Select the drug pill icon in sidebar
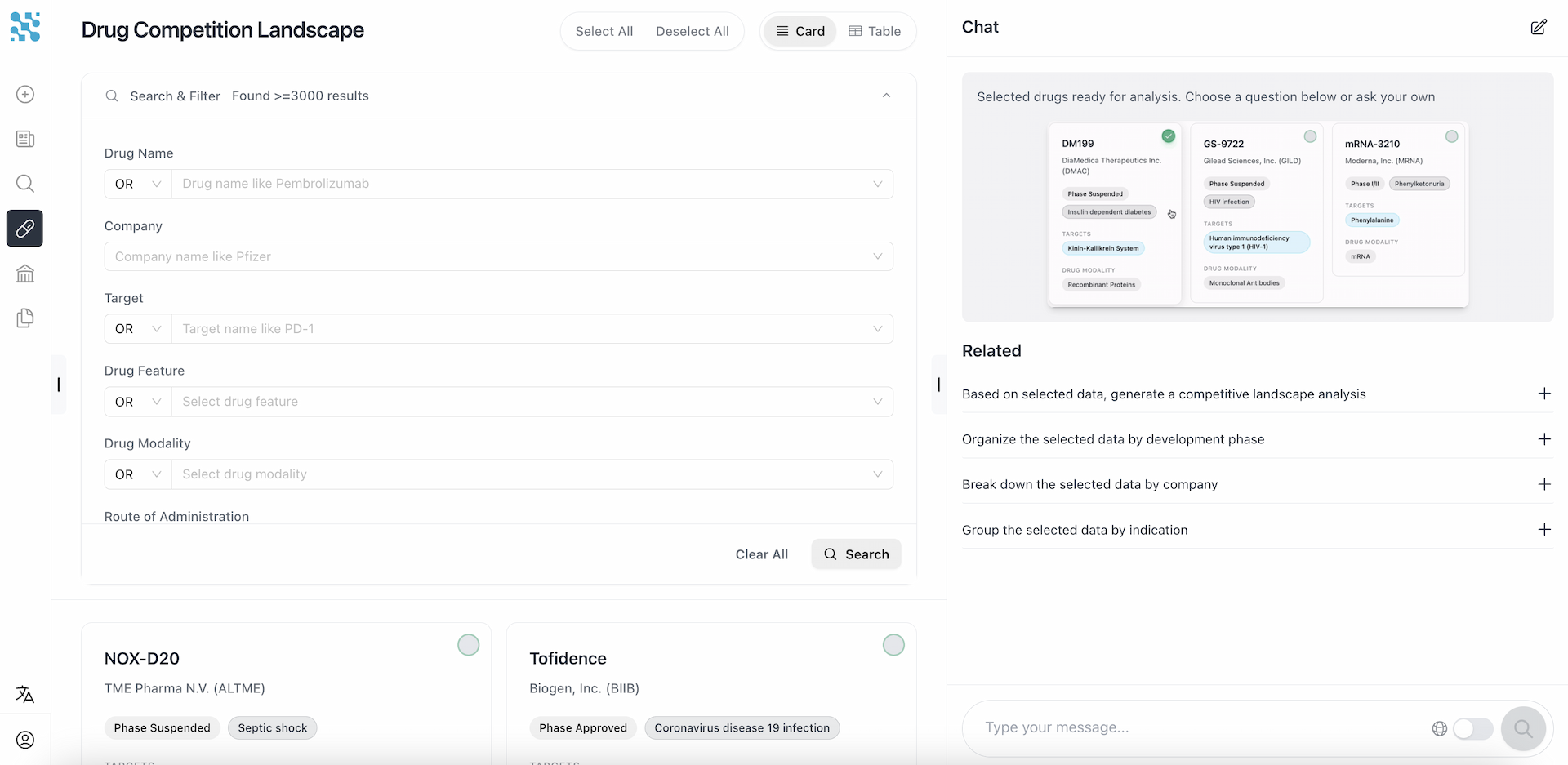The width and height of the screenshot is (1568, 765). coord(25,229)
